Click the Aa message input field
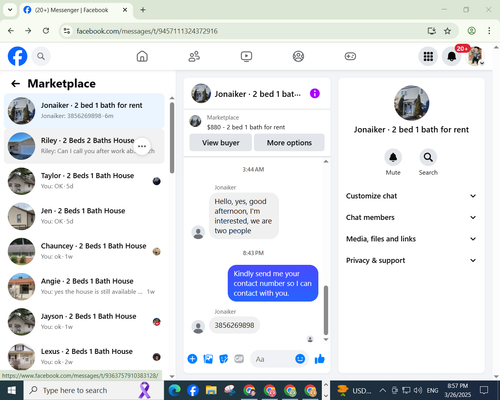500x400 pixels. [x=273, y=359]
